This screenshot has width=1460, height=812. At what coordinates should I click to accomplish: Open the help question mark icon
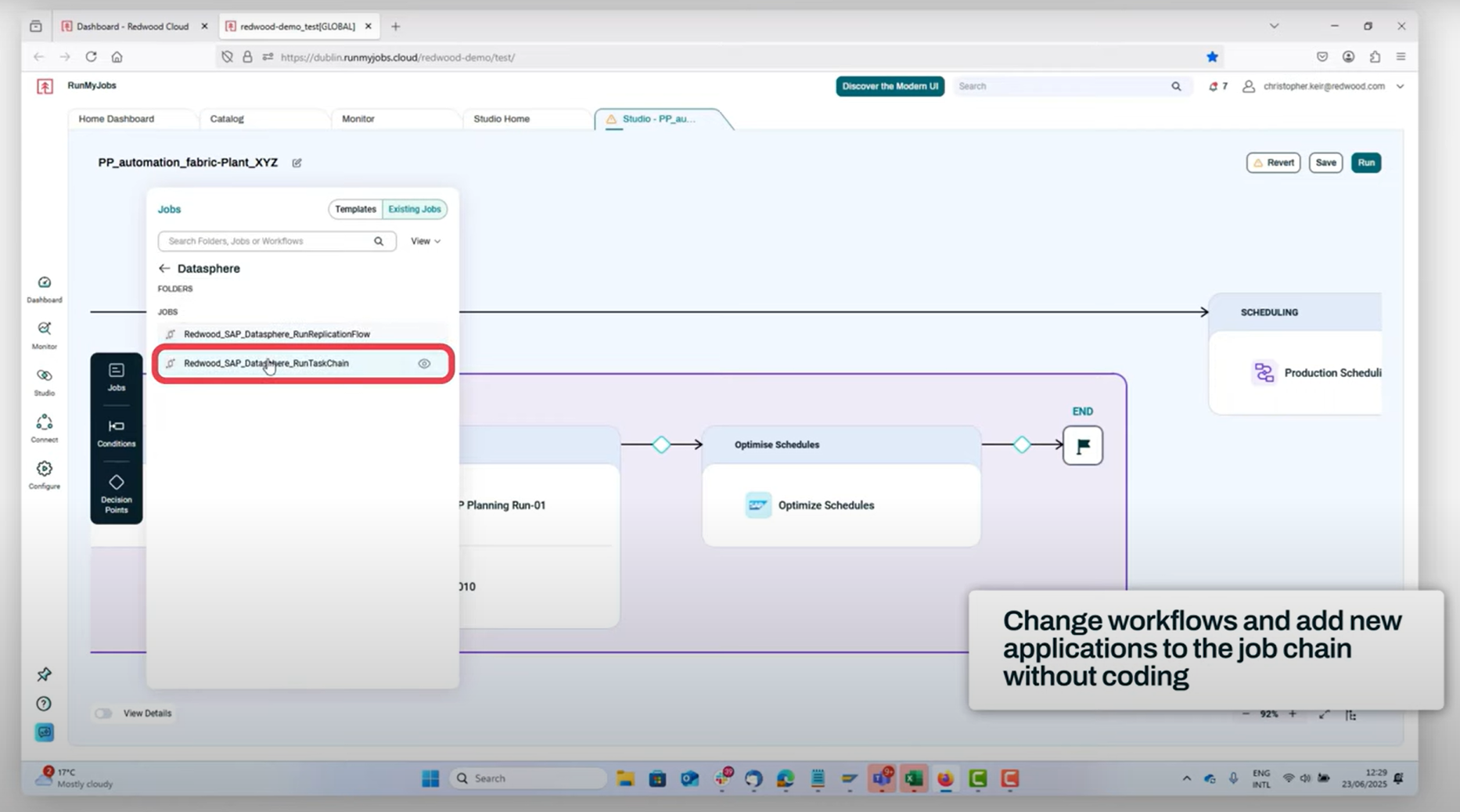click(45, 703)
